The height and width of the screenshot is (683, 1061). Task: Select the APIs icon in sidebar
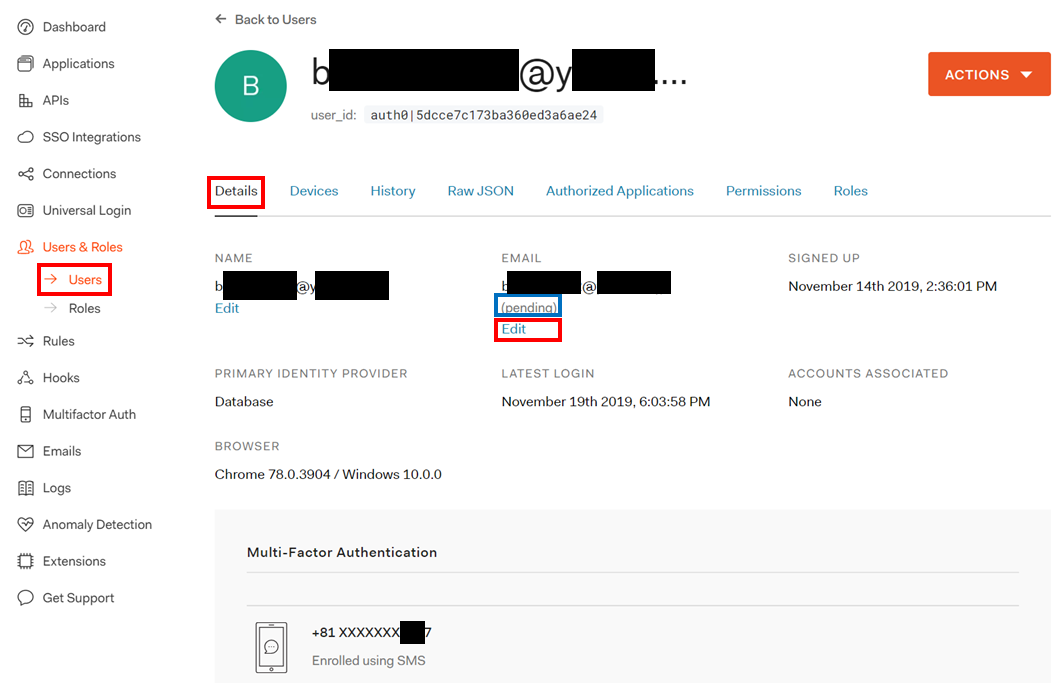[x=25, y=100]
